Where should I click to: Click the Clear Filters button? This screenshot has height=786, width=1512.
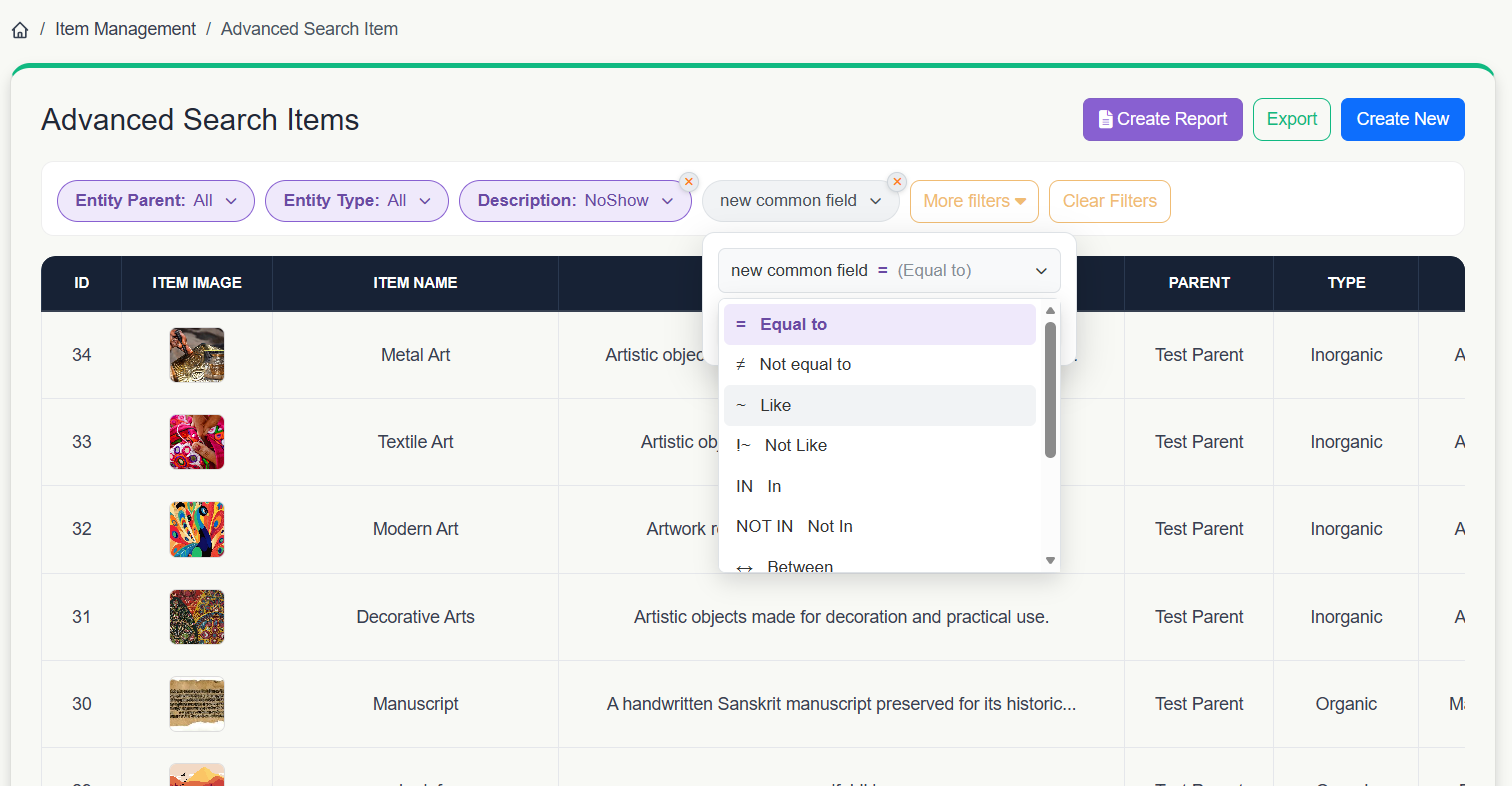click(1109, 201)
